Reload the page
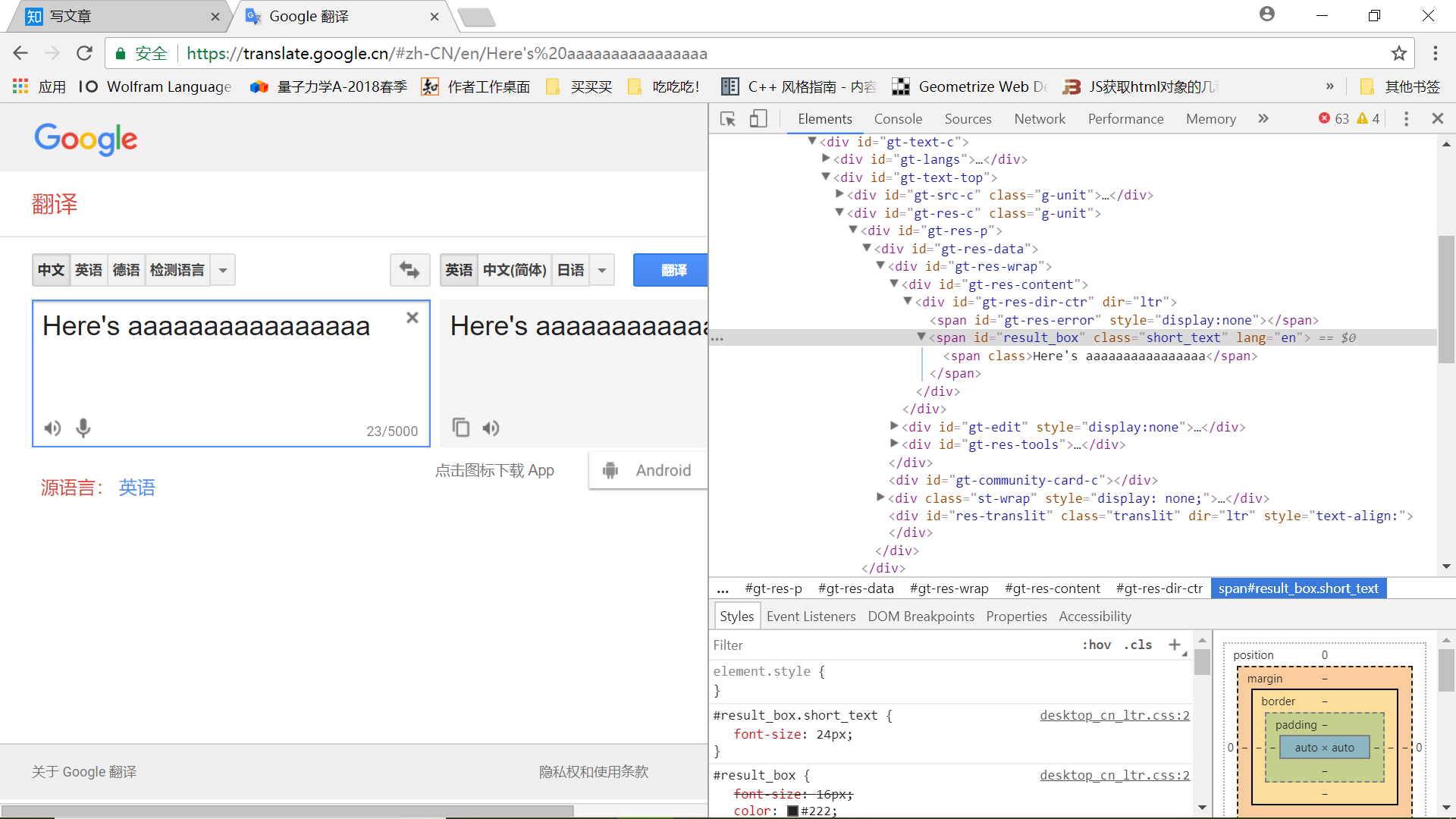The image size is (1456, 819). [x=84, y=53]
